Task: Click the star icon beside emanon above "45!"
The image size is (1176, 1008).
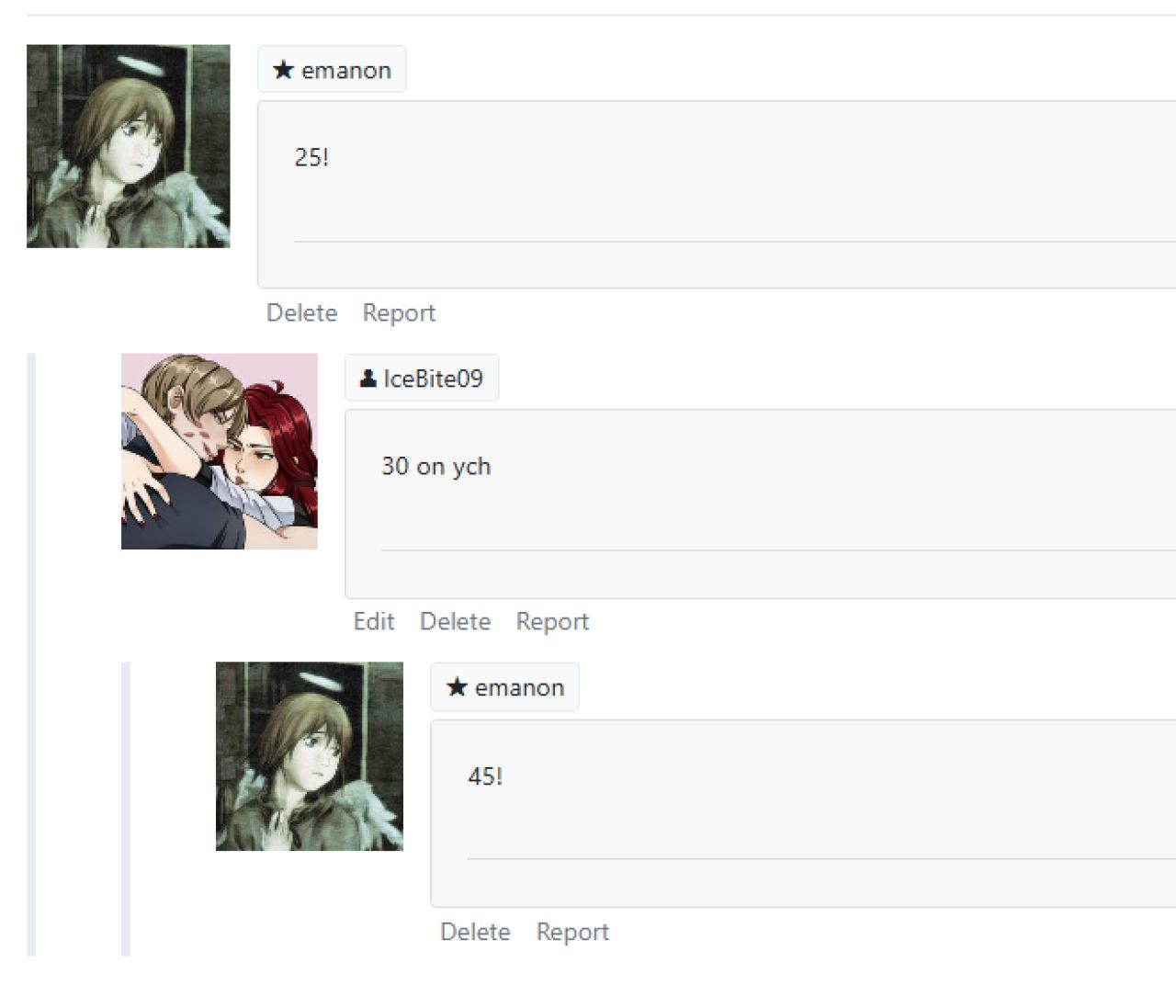Action: tap(457, 687)
